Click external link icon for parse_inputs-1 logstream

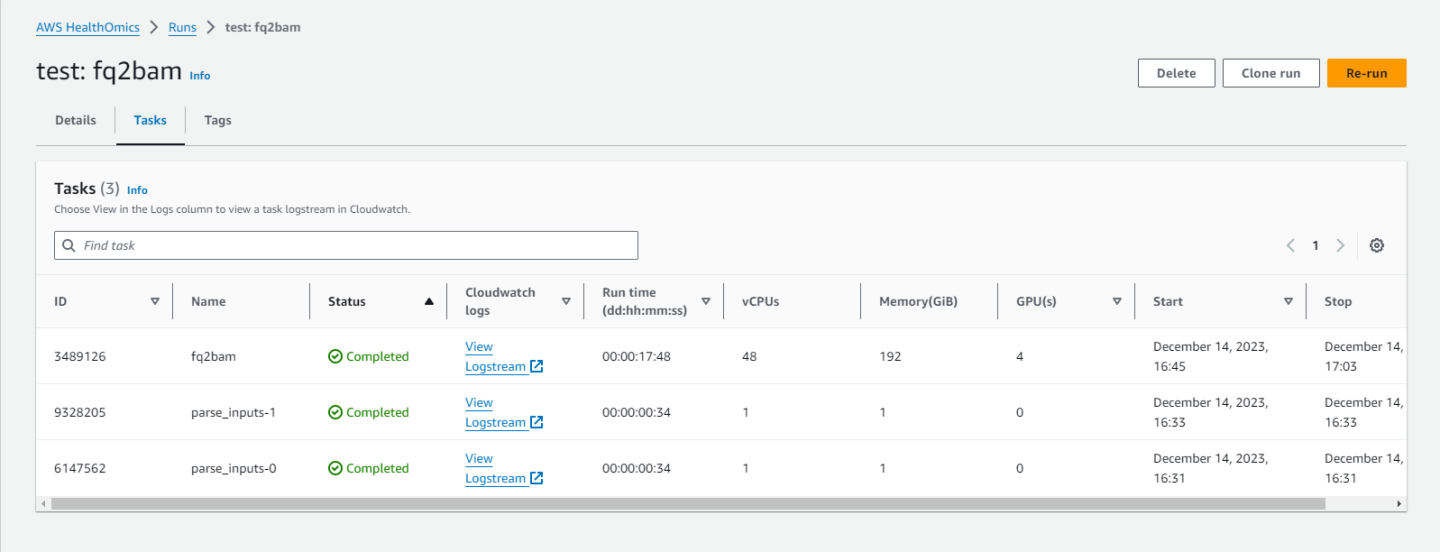537,423
